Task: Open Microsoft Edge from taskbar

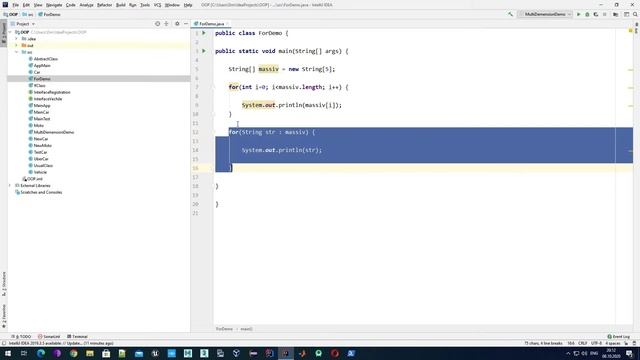Action: tap(41, 353)
